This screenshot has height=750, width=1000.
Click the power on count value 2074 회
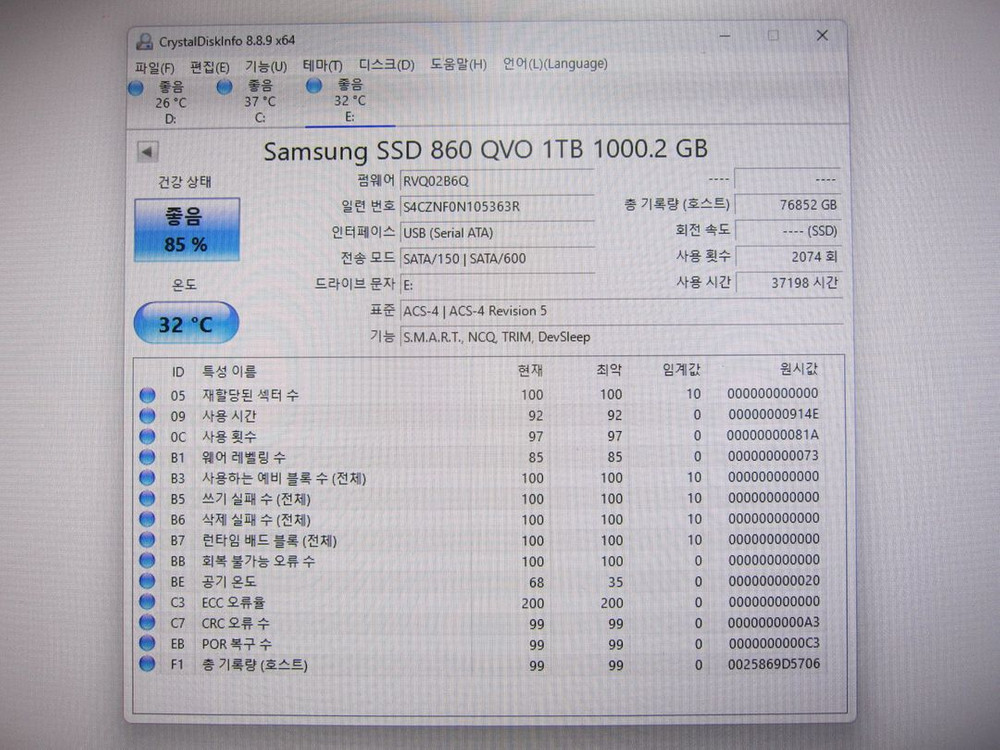pos(788,256)
